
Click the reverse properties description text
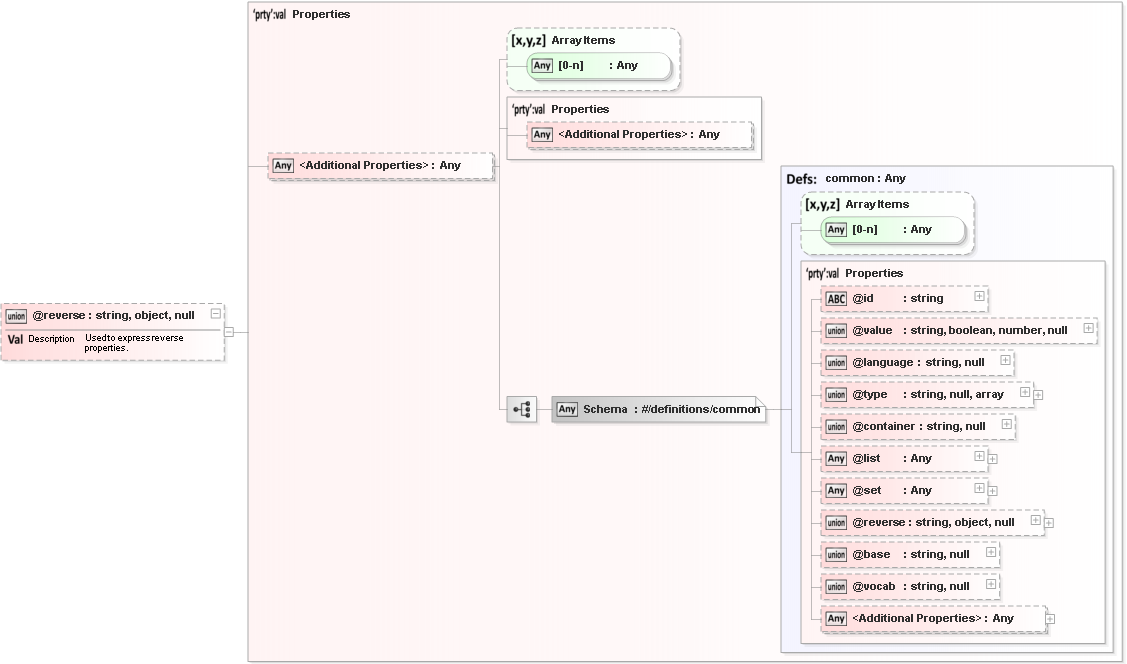pyautogui.click(x=133, y=344)
